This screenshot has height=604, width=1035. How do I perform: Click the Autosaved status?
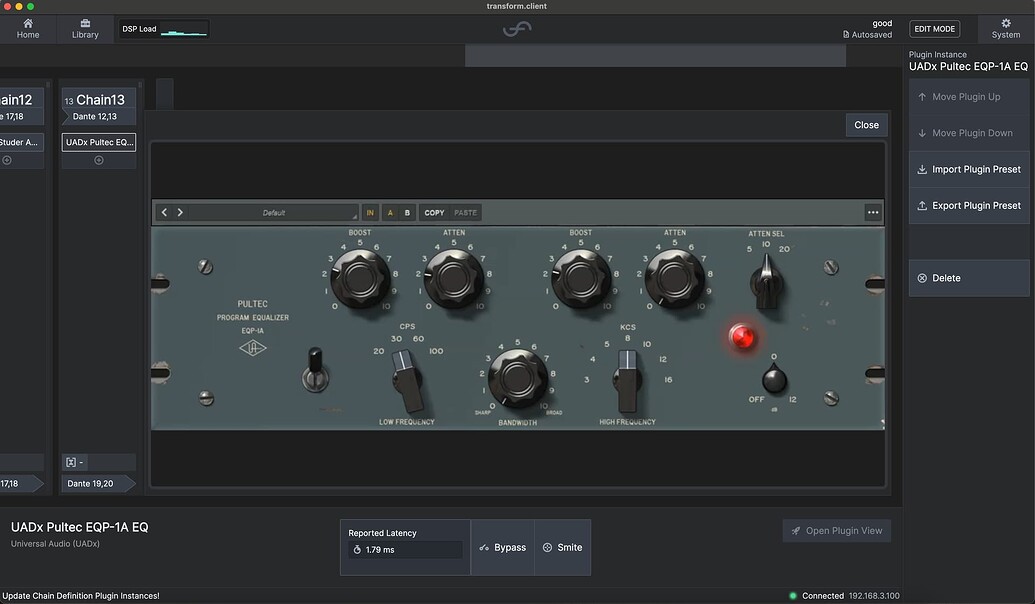pos(867,35)
